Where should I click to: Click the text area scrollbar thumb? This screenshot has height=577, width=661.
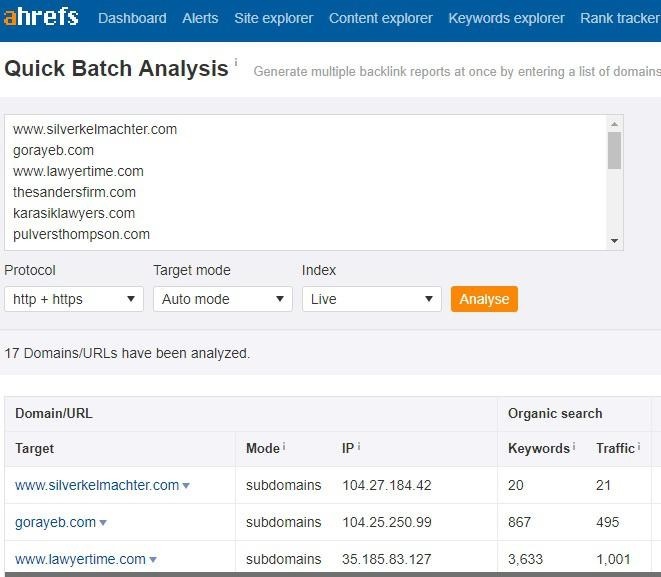(614, 150)
